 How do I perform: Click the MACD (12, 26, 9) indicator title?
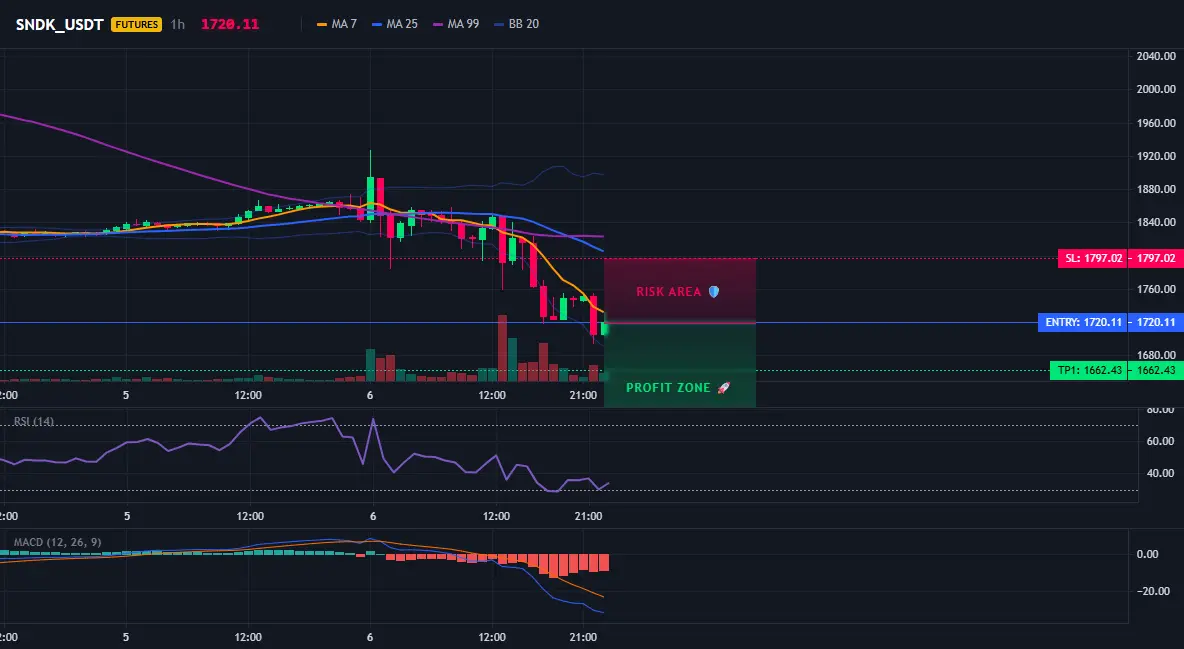tap(57, 542)
